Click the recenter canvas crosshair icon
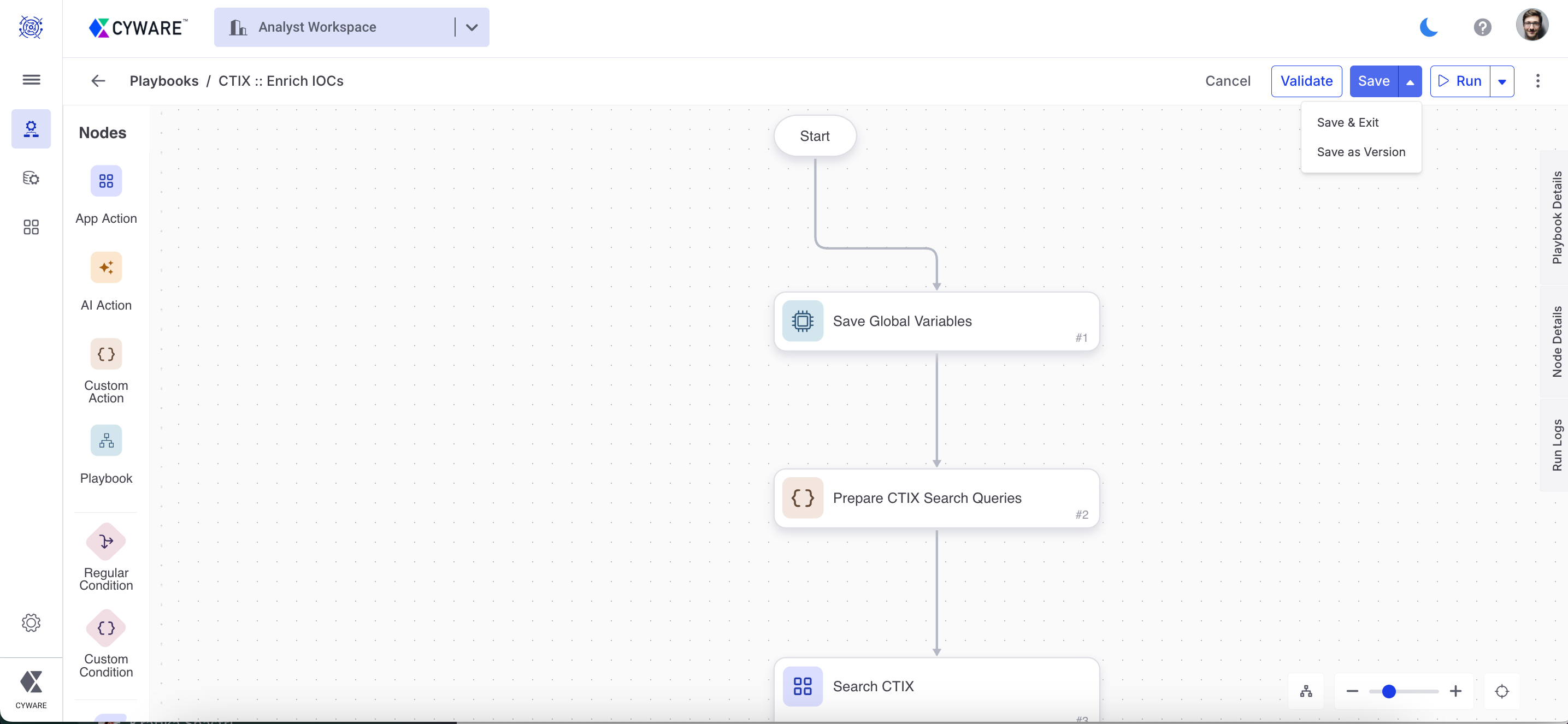The height and width of the screenshot is (724, 1568). (1502, 691)
